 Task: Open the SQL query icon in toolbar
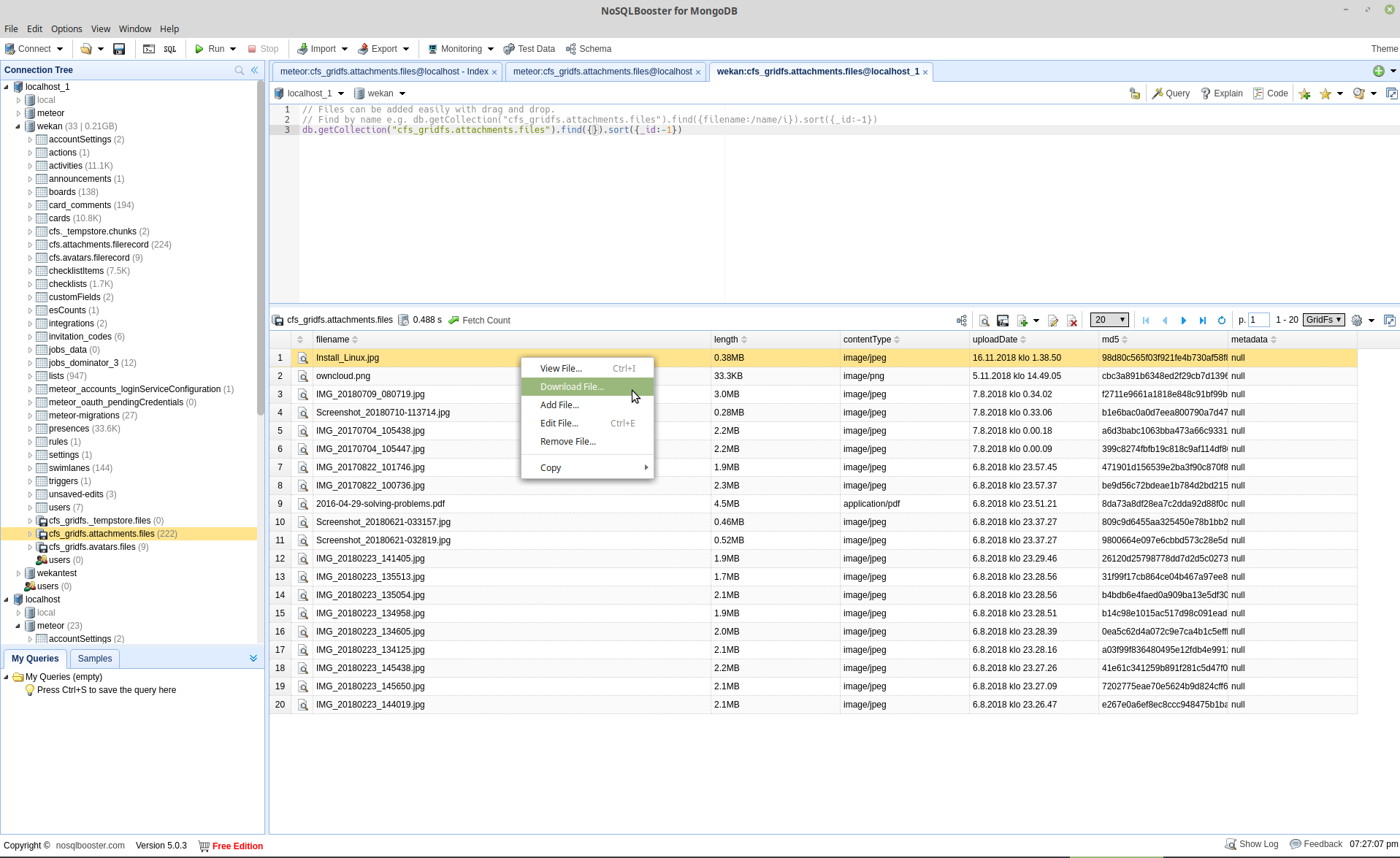(170, 49)
